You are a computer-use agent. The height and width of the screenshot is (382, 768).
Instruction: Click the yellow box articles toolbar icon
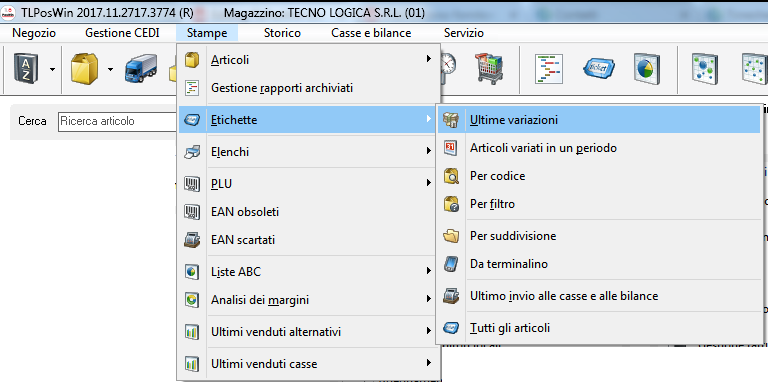85,69
